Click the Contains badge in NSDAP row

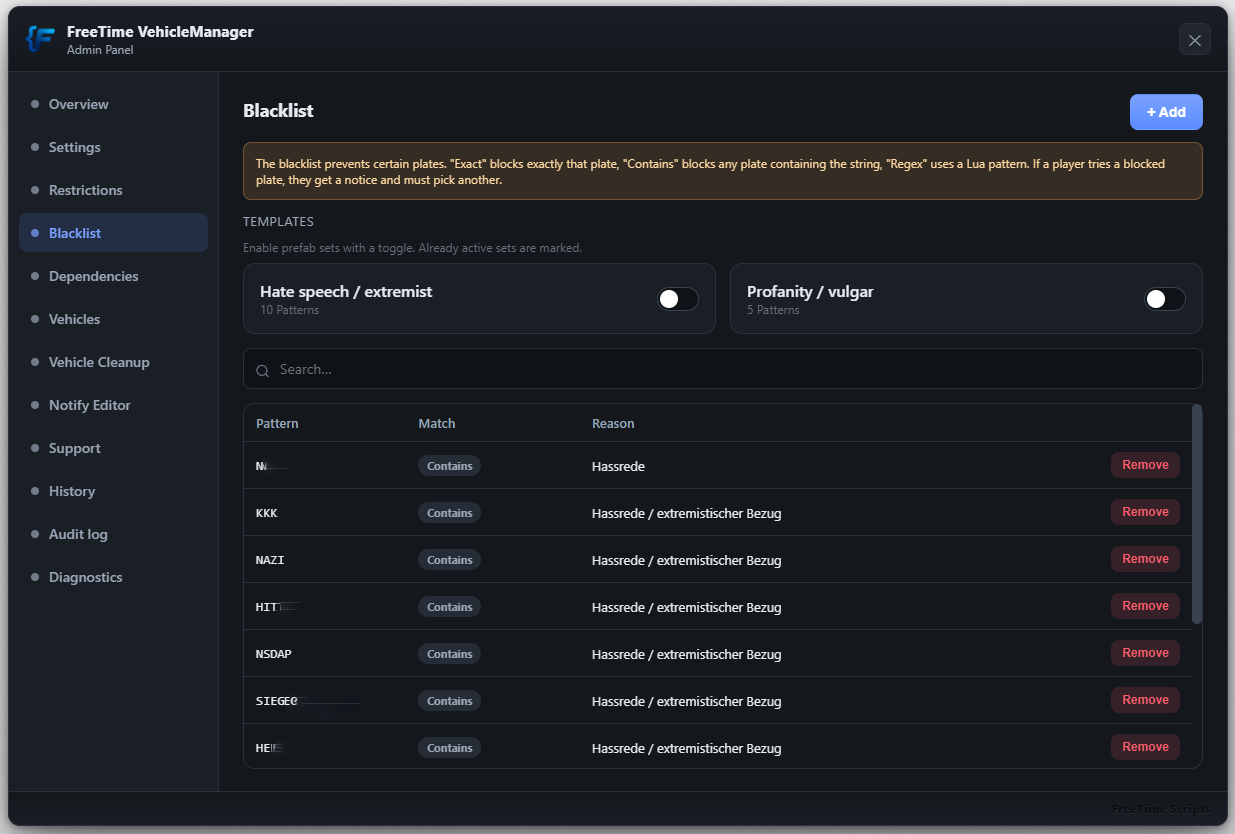coord(449,654)
